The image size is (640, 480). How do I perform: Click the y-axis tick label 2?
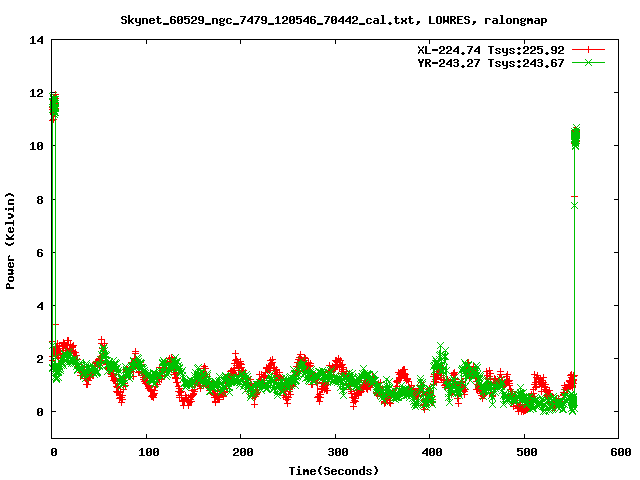point(40,359)
